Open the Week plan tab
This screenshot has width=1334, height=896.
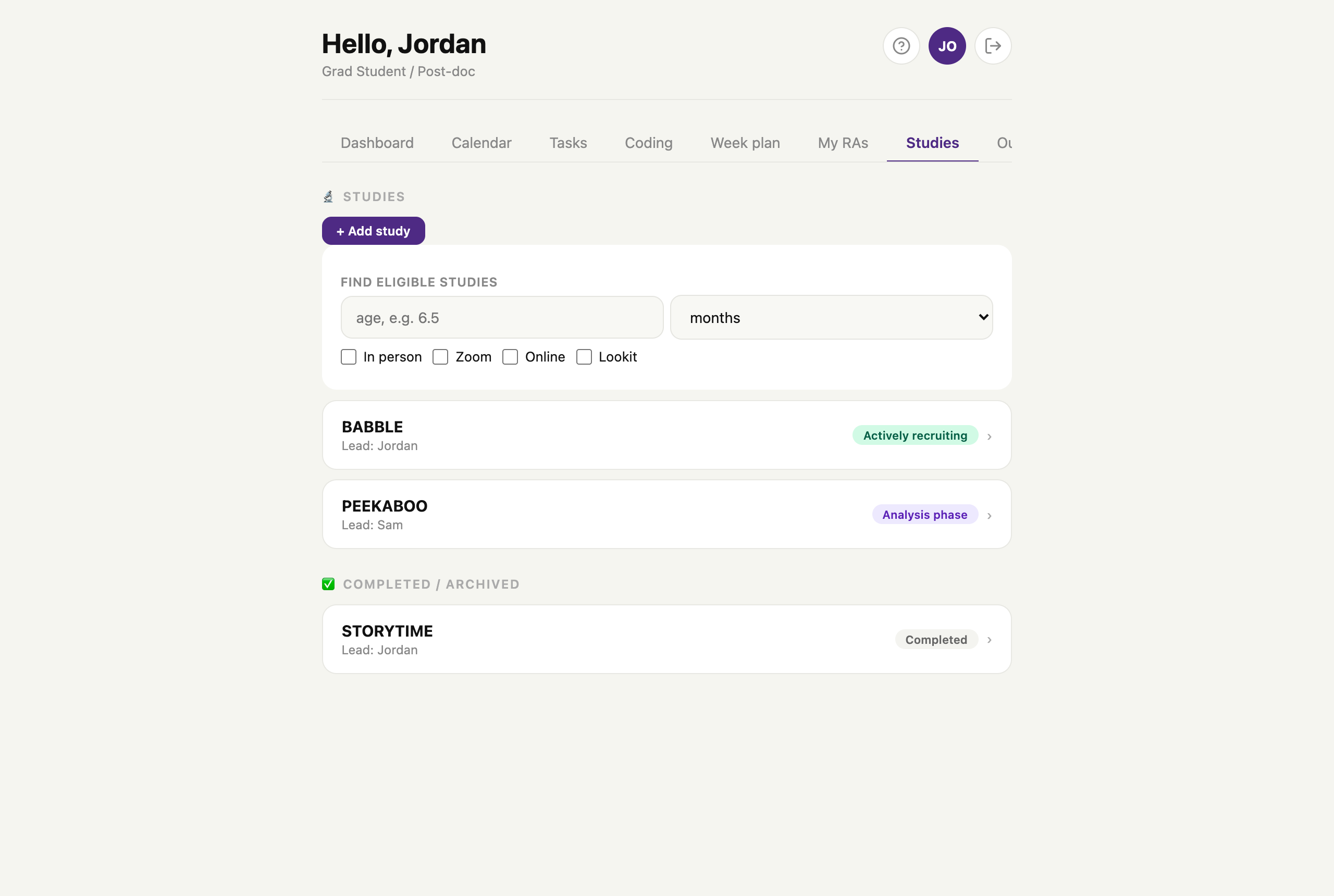[745, 142]
